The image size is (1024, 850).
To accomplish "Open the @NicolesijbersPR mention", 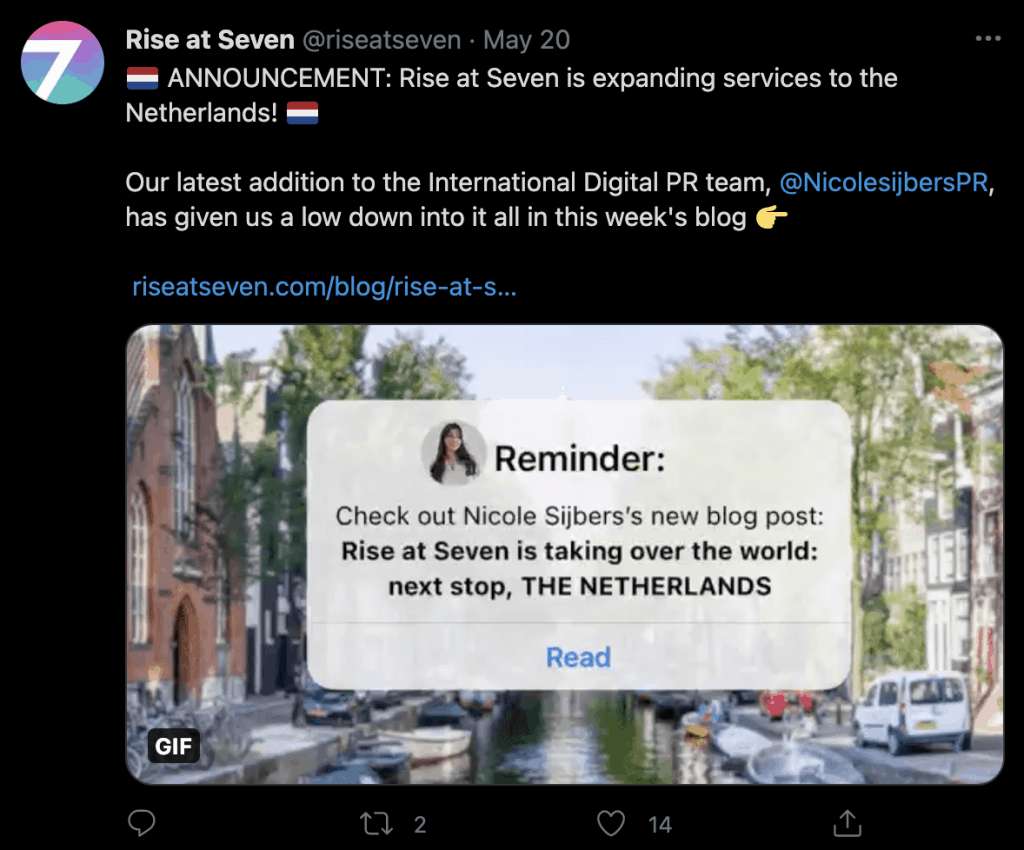I will tap(884, 182).
